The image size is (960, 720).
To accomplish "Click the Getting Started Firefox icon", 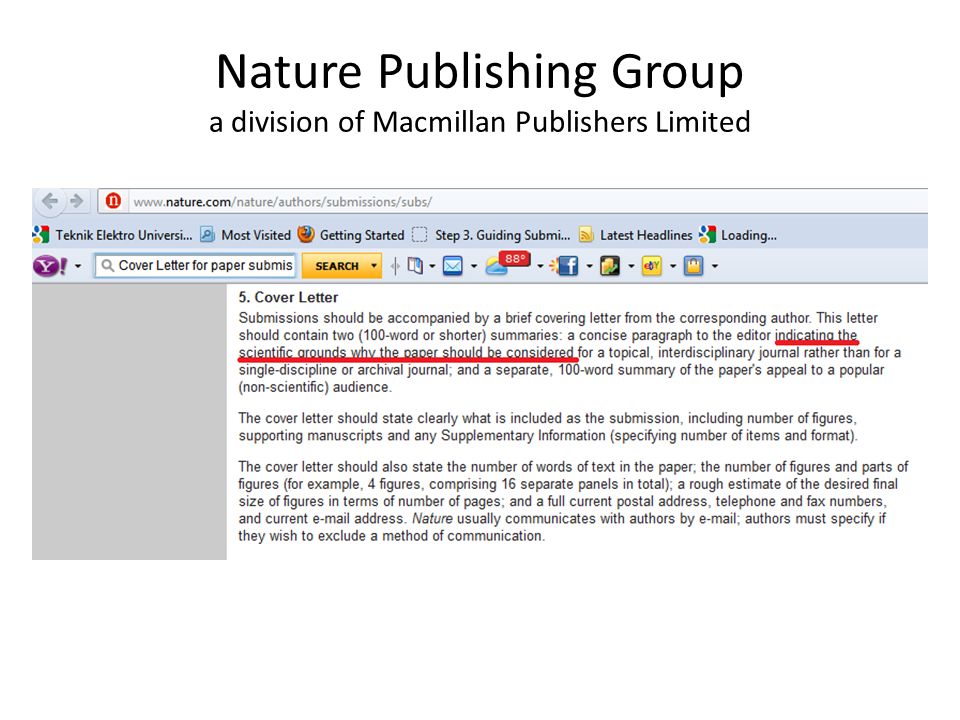I will (x=306, y=234).
